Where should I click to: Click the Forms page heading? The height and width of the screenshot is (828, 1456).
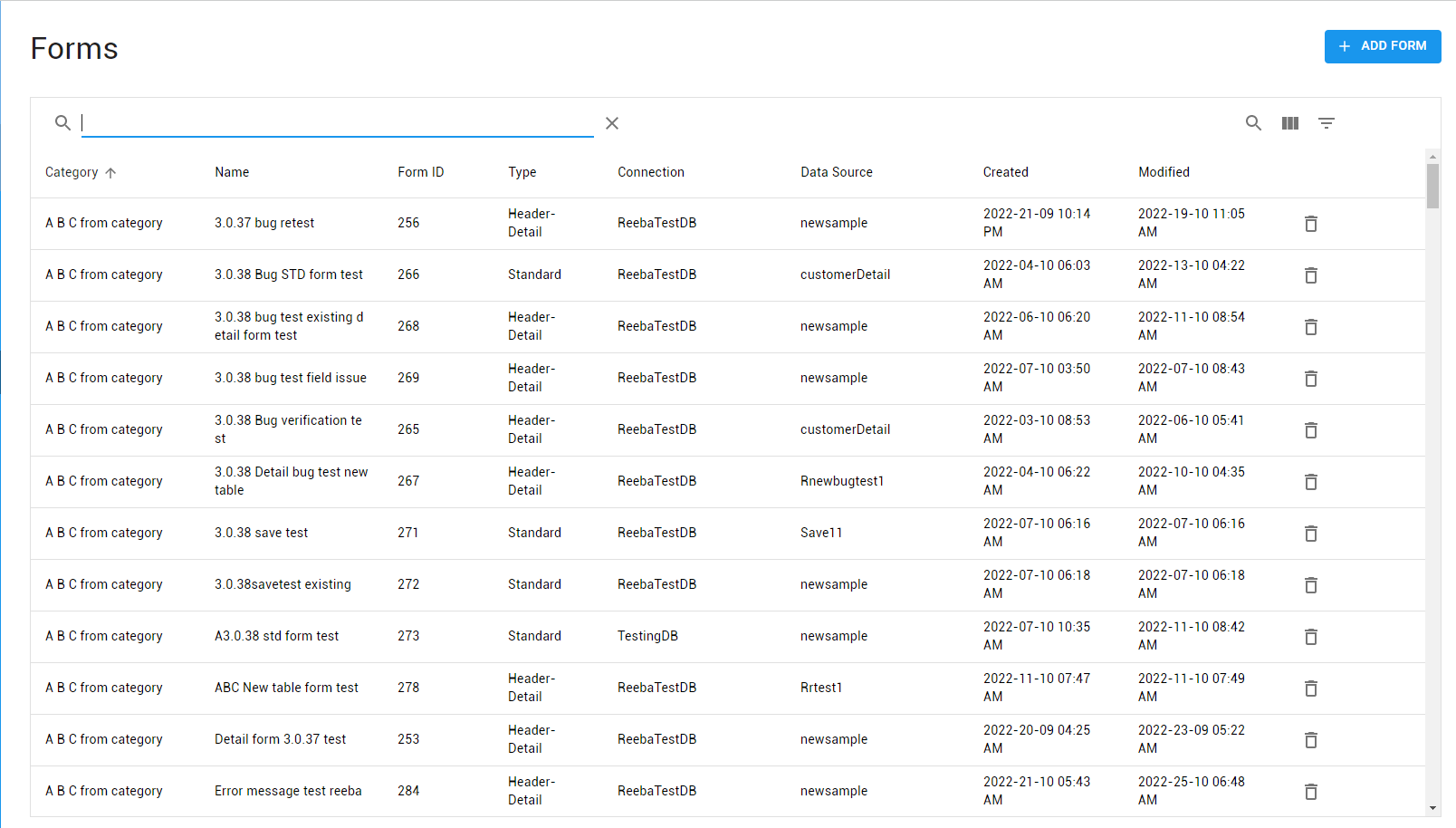tap(74, 48)
